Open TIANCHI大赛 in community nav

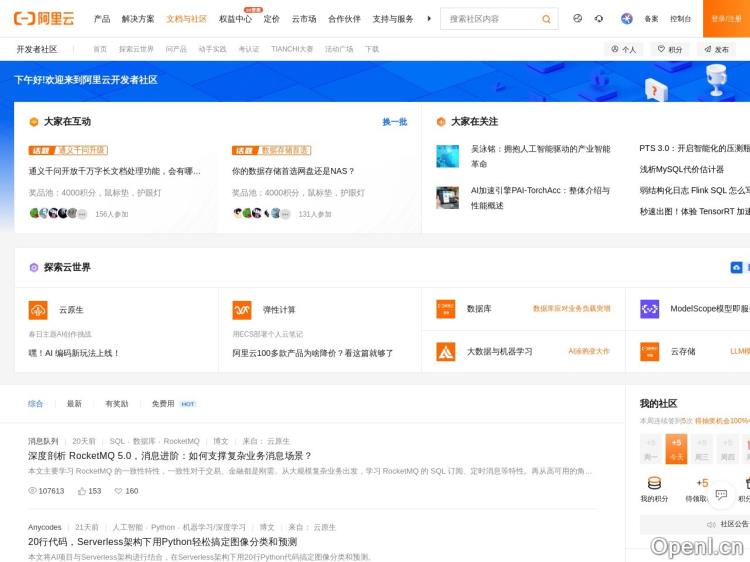(292, 49)
